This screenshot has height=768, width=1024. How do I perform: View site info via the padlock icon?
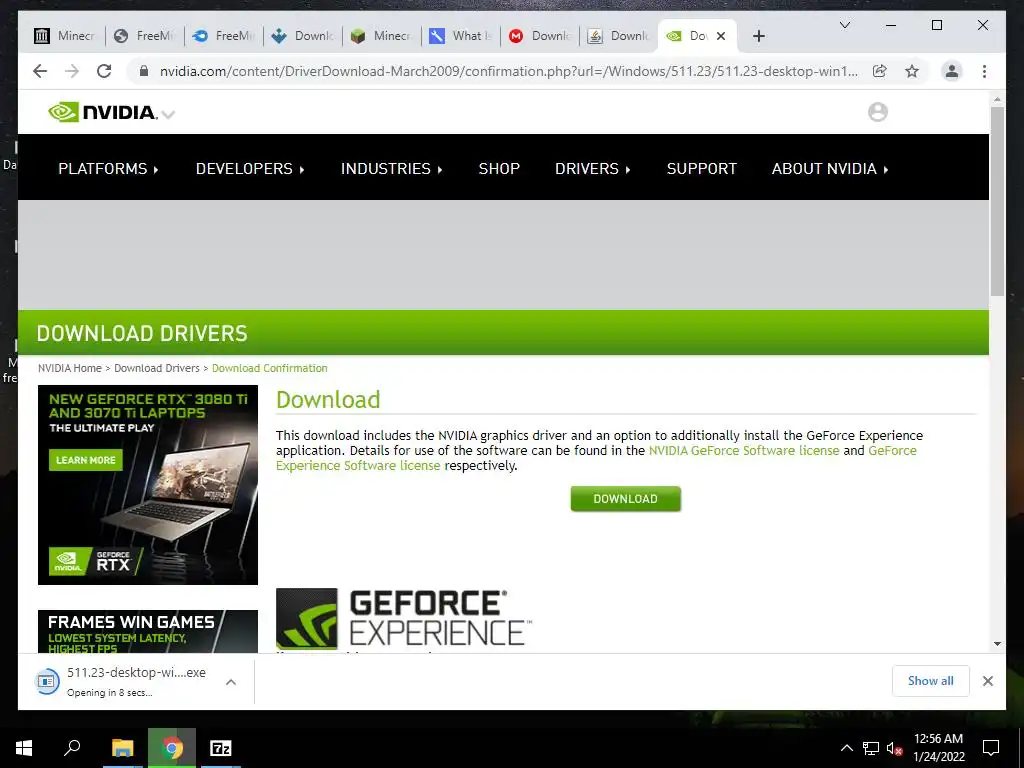[x=144, y=71]
